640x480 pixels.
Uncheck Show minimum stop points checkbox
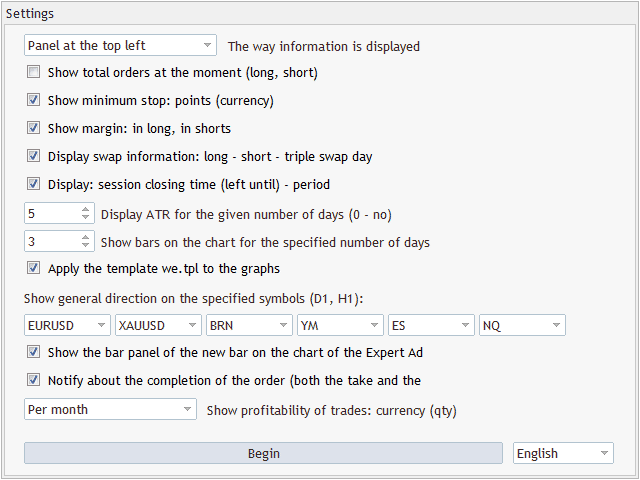pyautogui.click(x=34, y=100)
